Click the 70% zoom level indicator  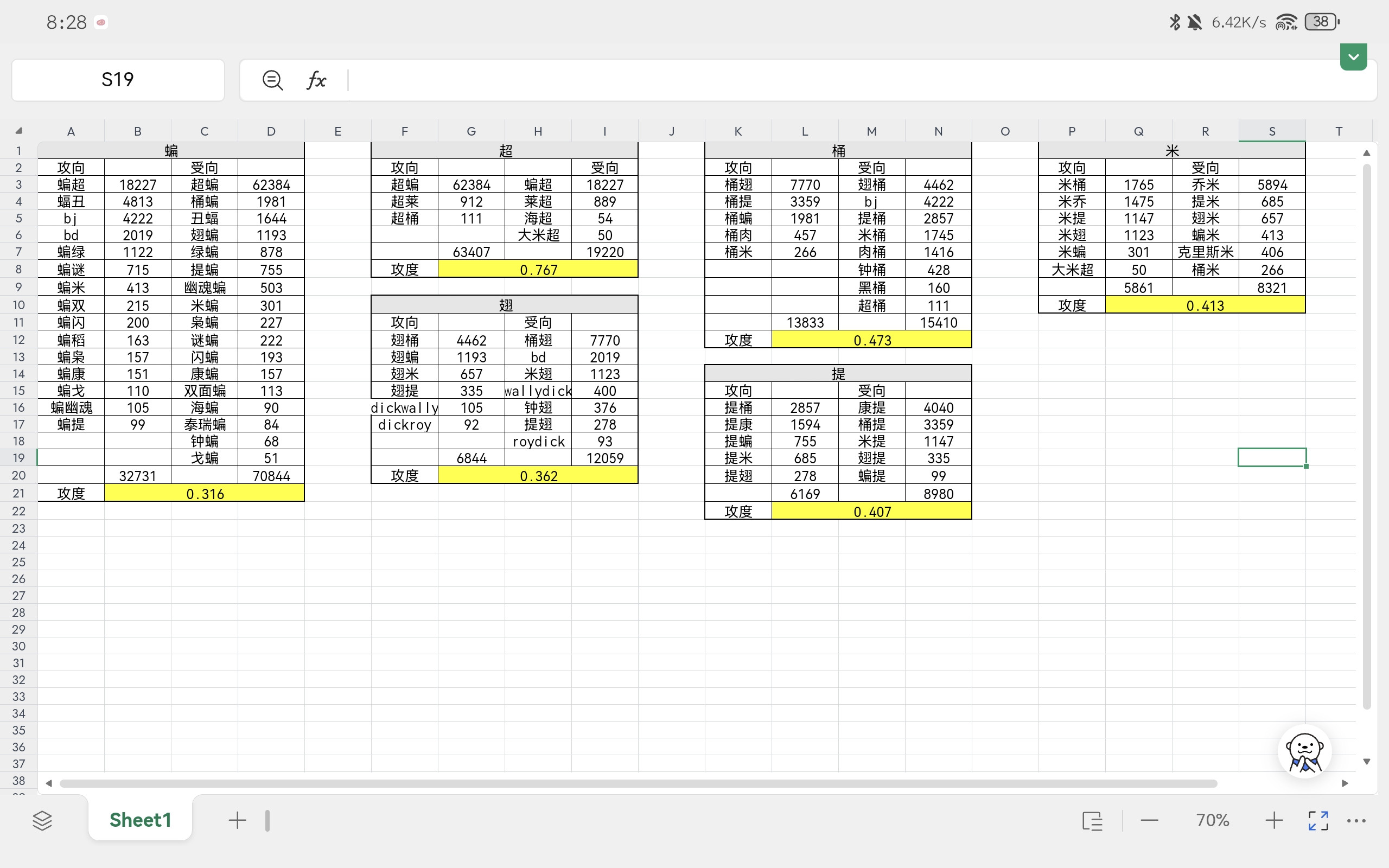(1212, 820)
